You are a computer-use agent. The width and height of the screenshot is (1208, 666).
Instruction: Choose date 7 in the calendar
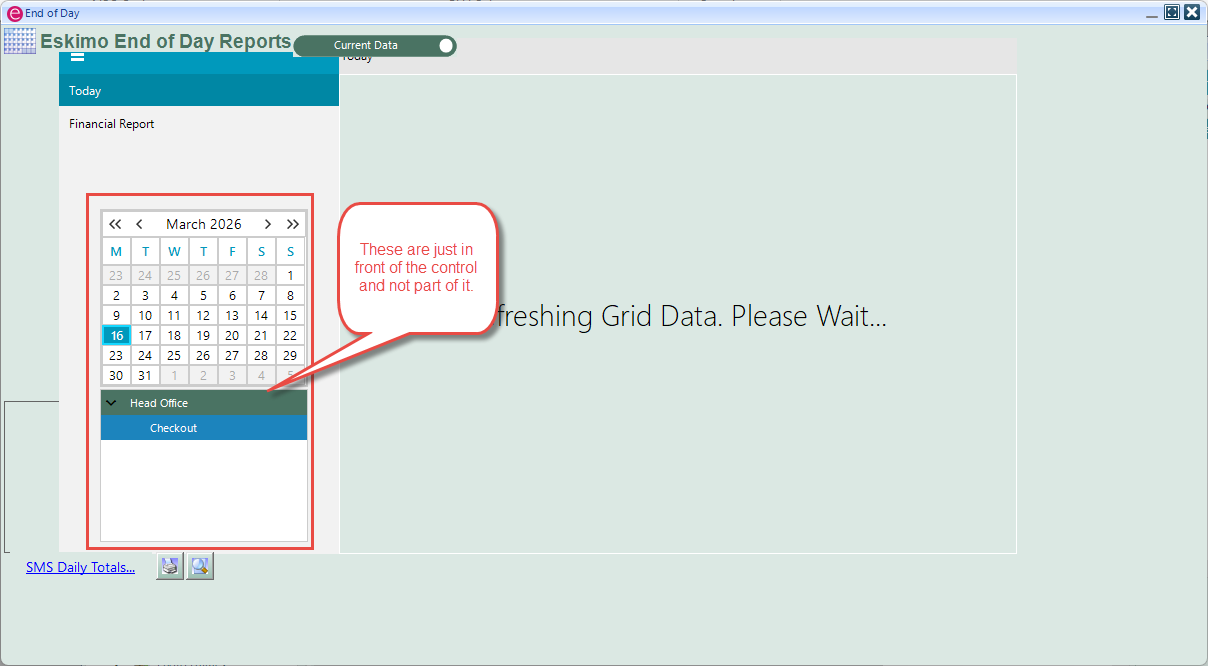261,295
